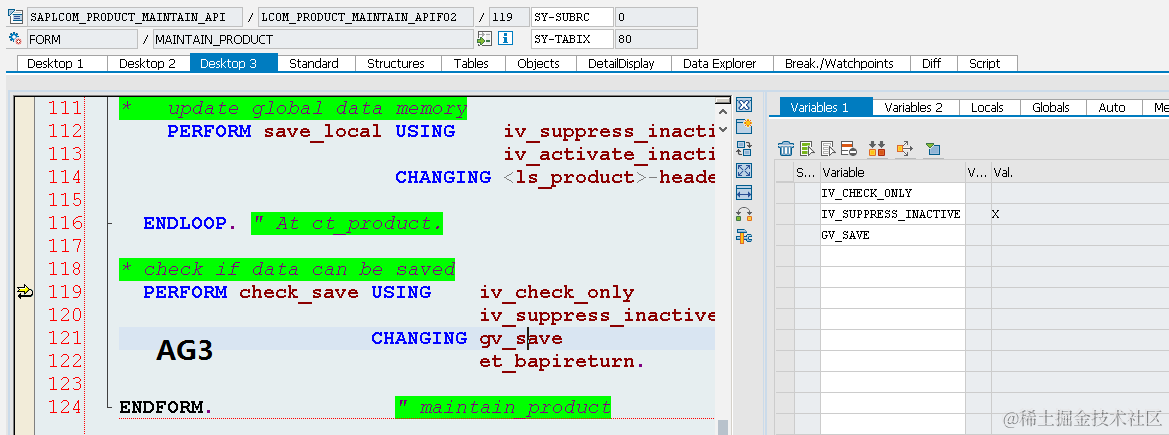Click the scroll down arrow of code editor

(722, 129)
